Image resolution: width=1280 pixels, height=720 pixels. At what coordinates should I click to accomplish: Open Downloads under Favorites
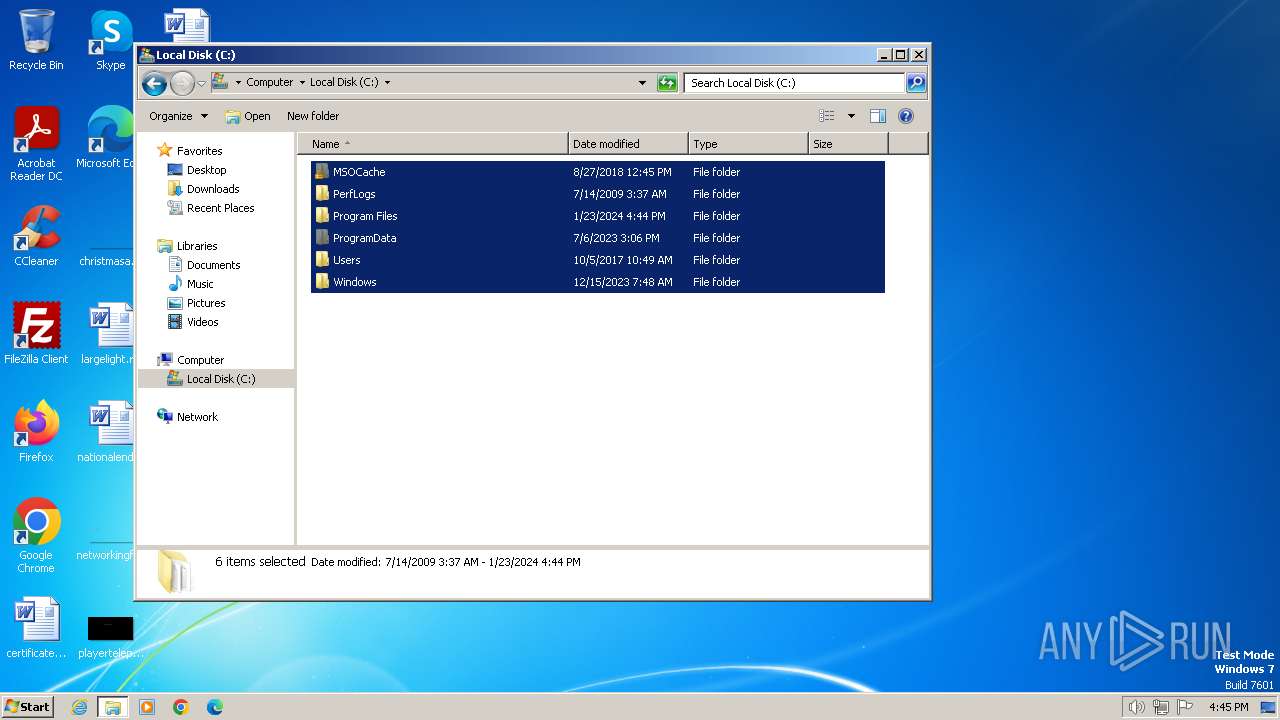click(212, 189)
